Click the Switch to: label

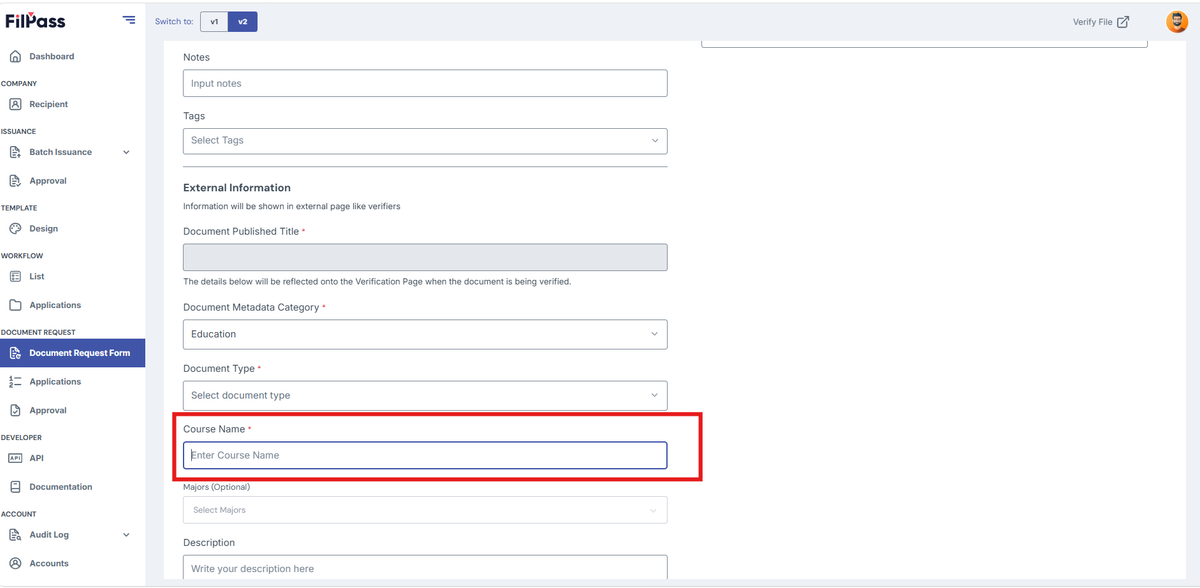coord(174,21)
